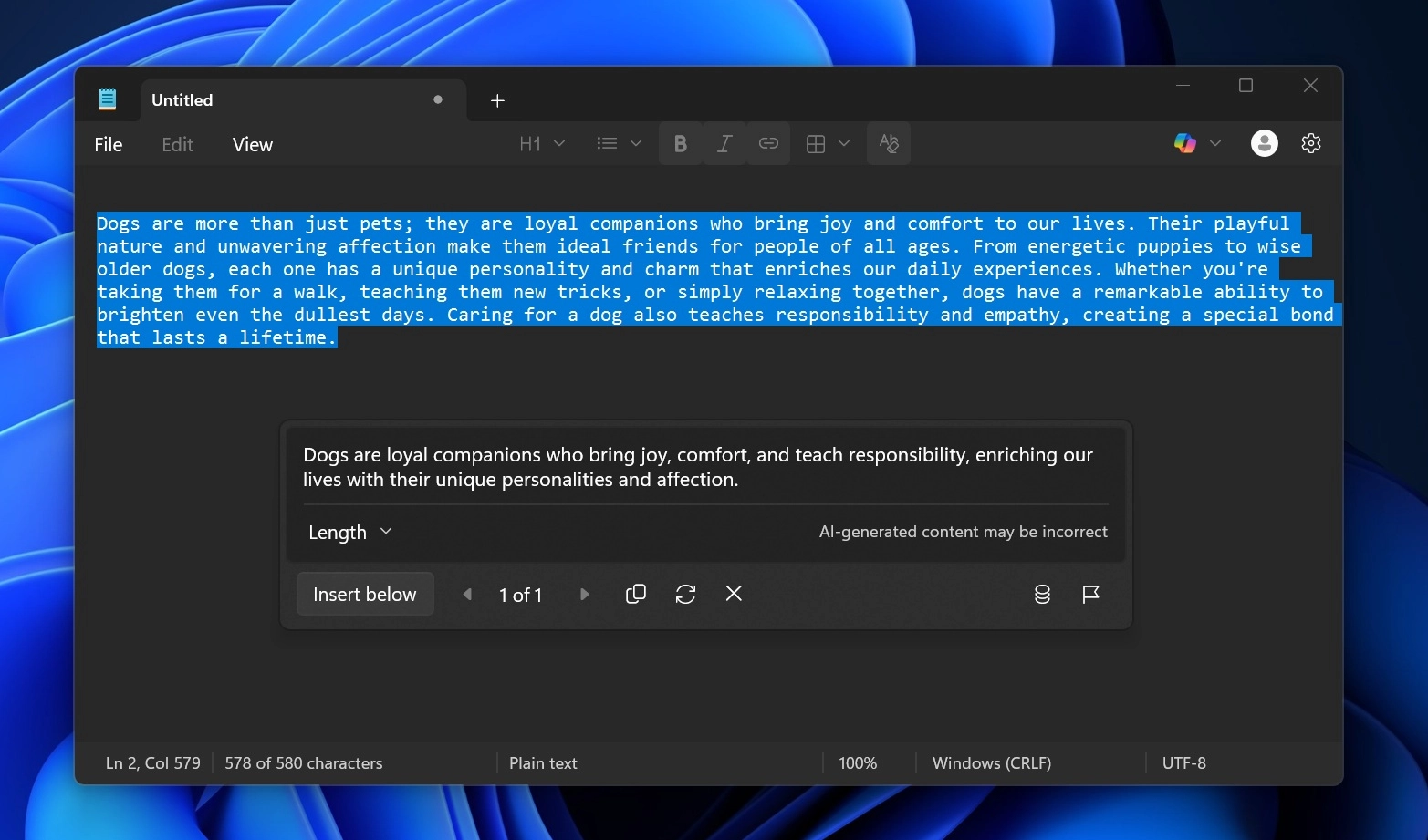The height and width of the screenshot is (840, 1428).
Task: Click the clear formatting icon
Action: click(888, 143)
